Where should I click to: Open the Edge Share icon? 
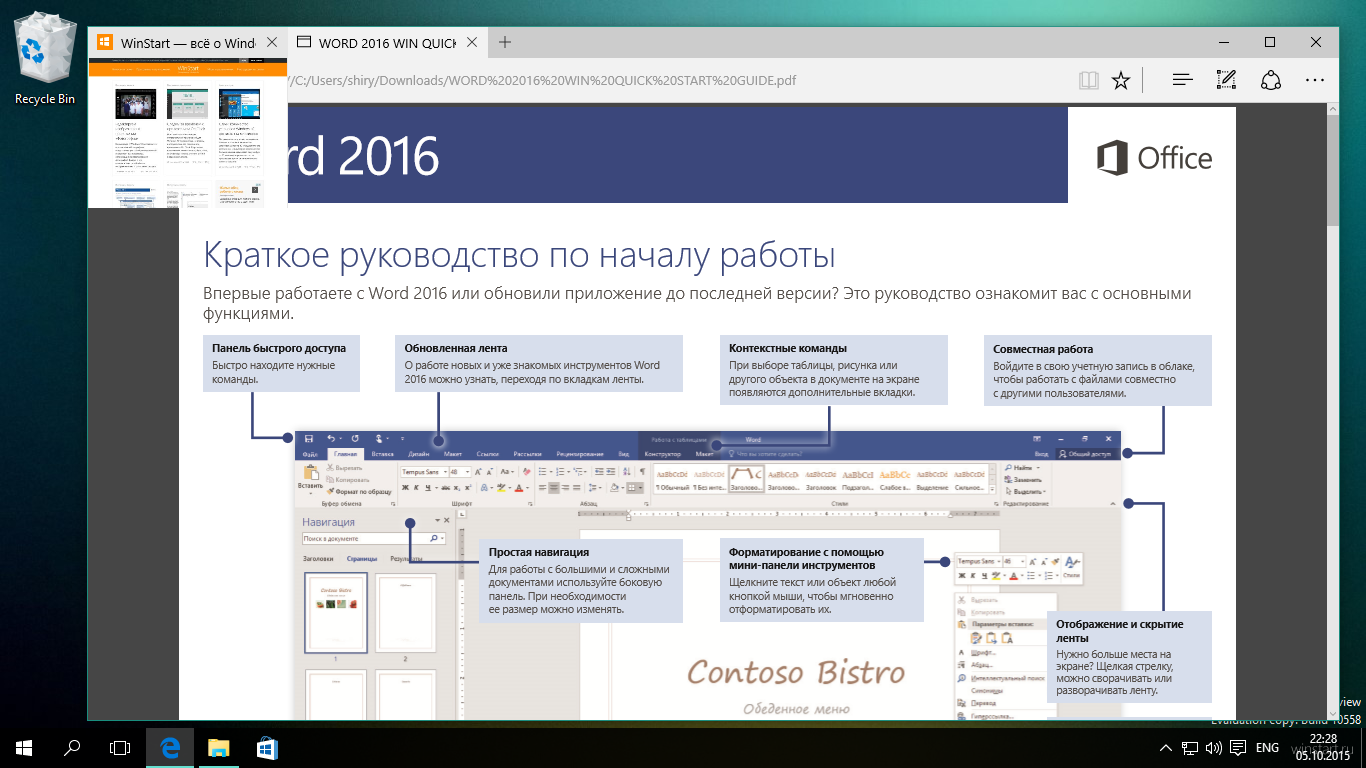pyautogui.click(x=1270, y=81)
